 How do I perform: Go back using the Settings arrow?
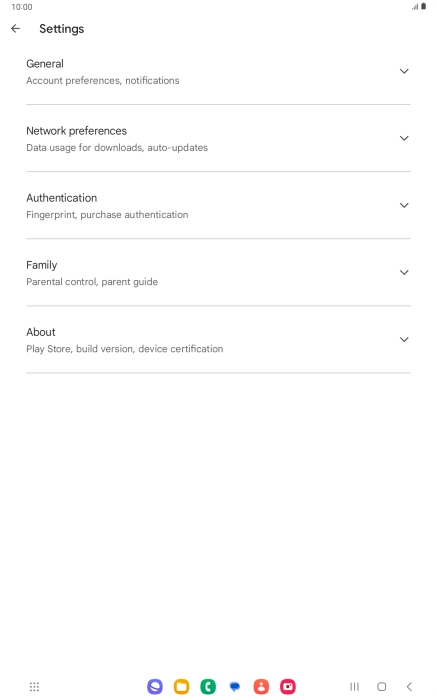click(x=16, y=29)
